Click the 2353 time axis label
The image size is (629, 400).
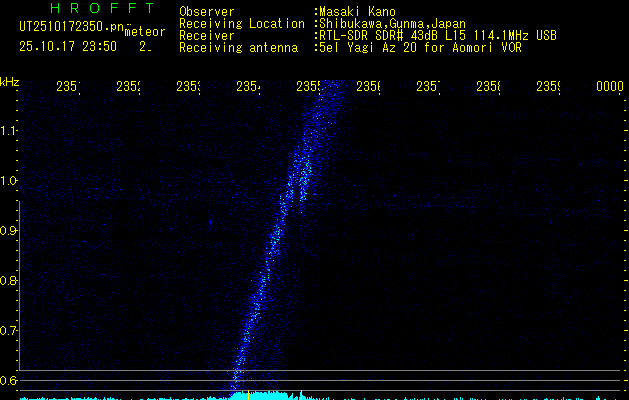click(188, 86)
